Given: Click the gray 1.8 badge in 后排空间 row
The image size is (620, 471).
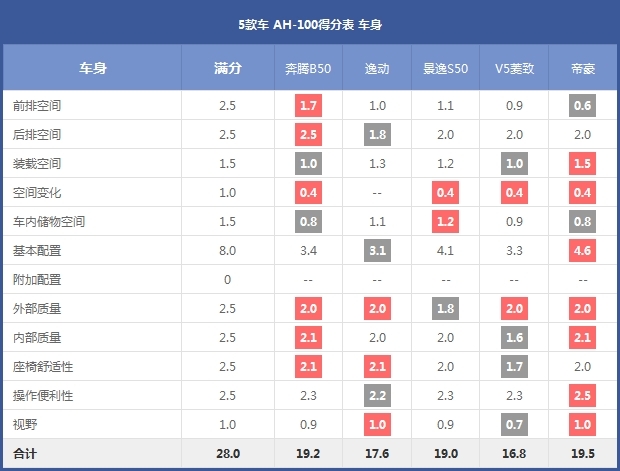Looking at the screenshot, I should 377,134.
